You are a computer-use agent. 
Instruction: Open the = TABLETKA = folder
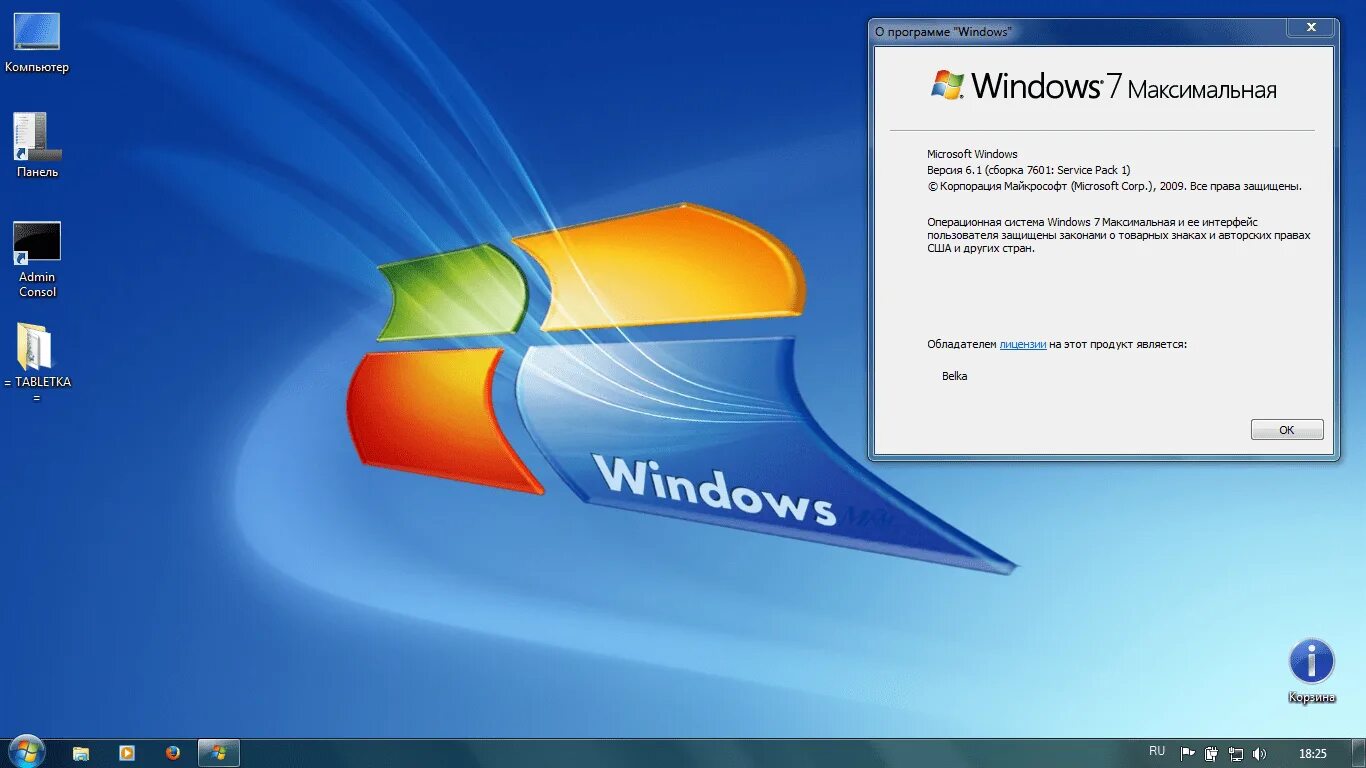(37, 363)
